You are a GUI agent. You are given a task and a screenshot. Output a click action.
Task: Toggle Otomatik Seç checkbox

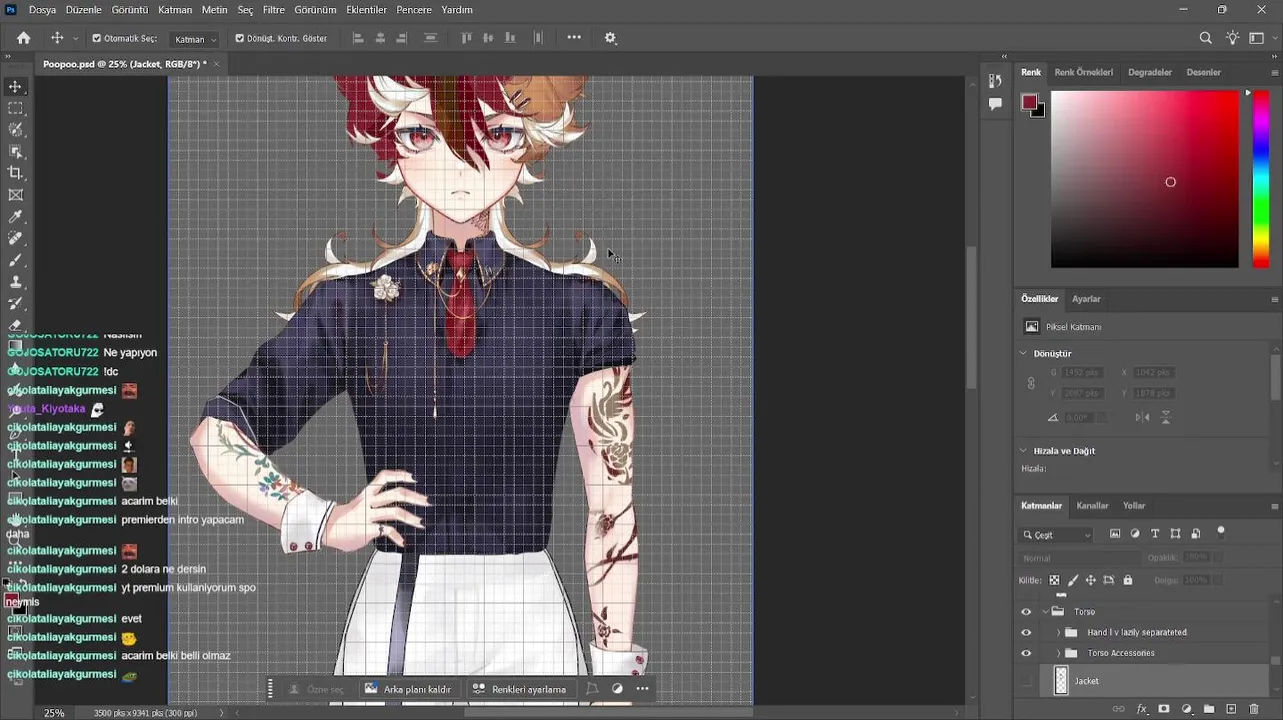click(x=97, y=38)
